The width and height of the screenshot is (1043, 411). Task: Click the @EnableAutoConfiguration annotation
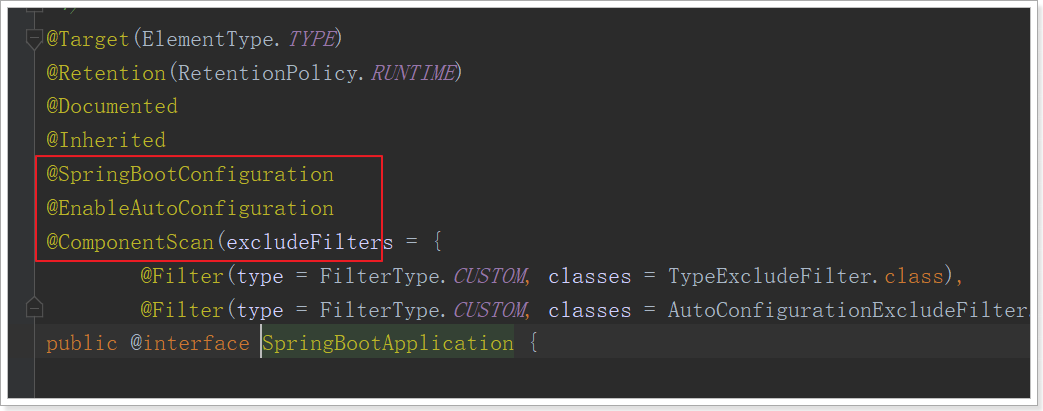pyautogui.click(x=190, y=209)
